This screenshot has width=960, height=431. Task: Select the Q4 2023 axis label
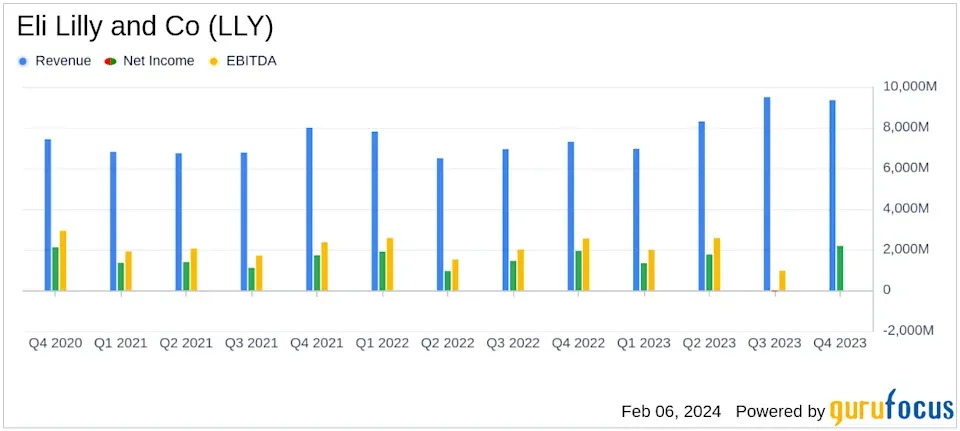(840, 343)
